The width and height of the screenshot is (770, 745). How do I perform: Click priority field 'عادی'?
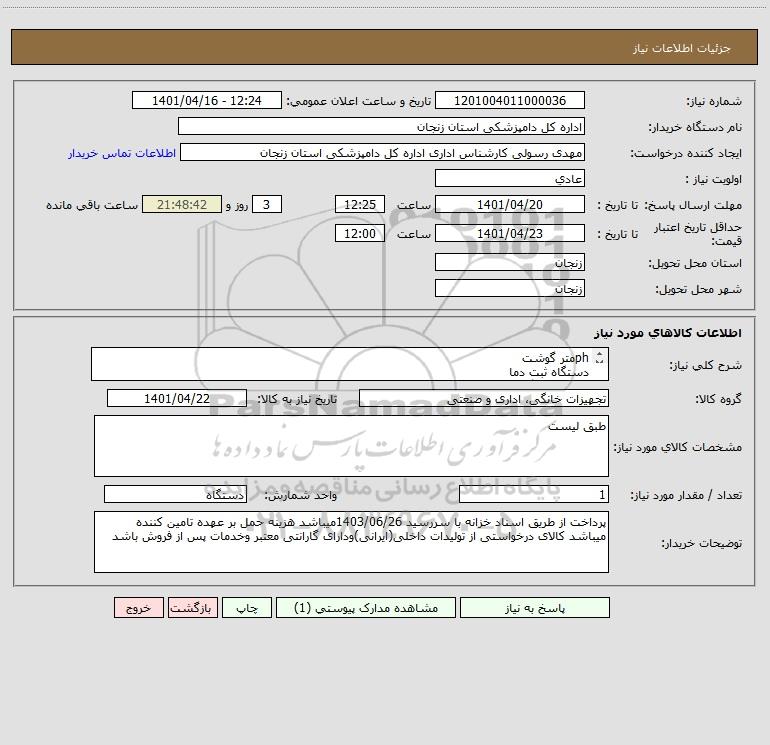pos(510,178)
